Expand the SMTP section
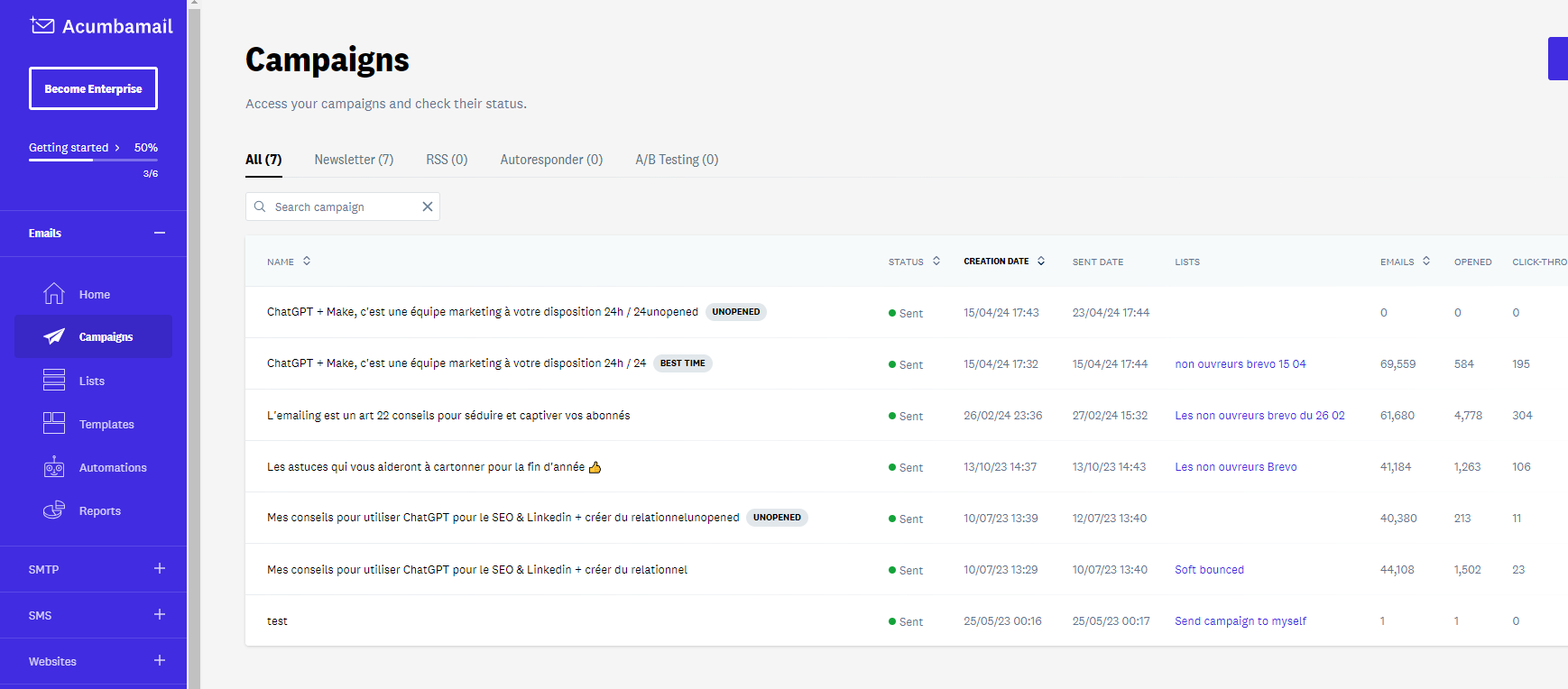Screen dimensions: 1568x689 click(x=160, y=568)
